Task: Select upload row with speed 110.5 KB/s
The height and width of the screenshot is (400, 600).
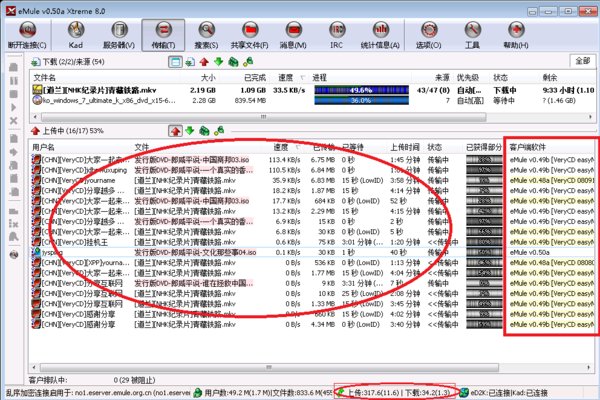Action: point(313,170)
